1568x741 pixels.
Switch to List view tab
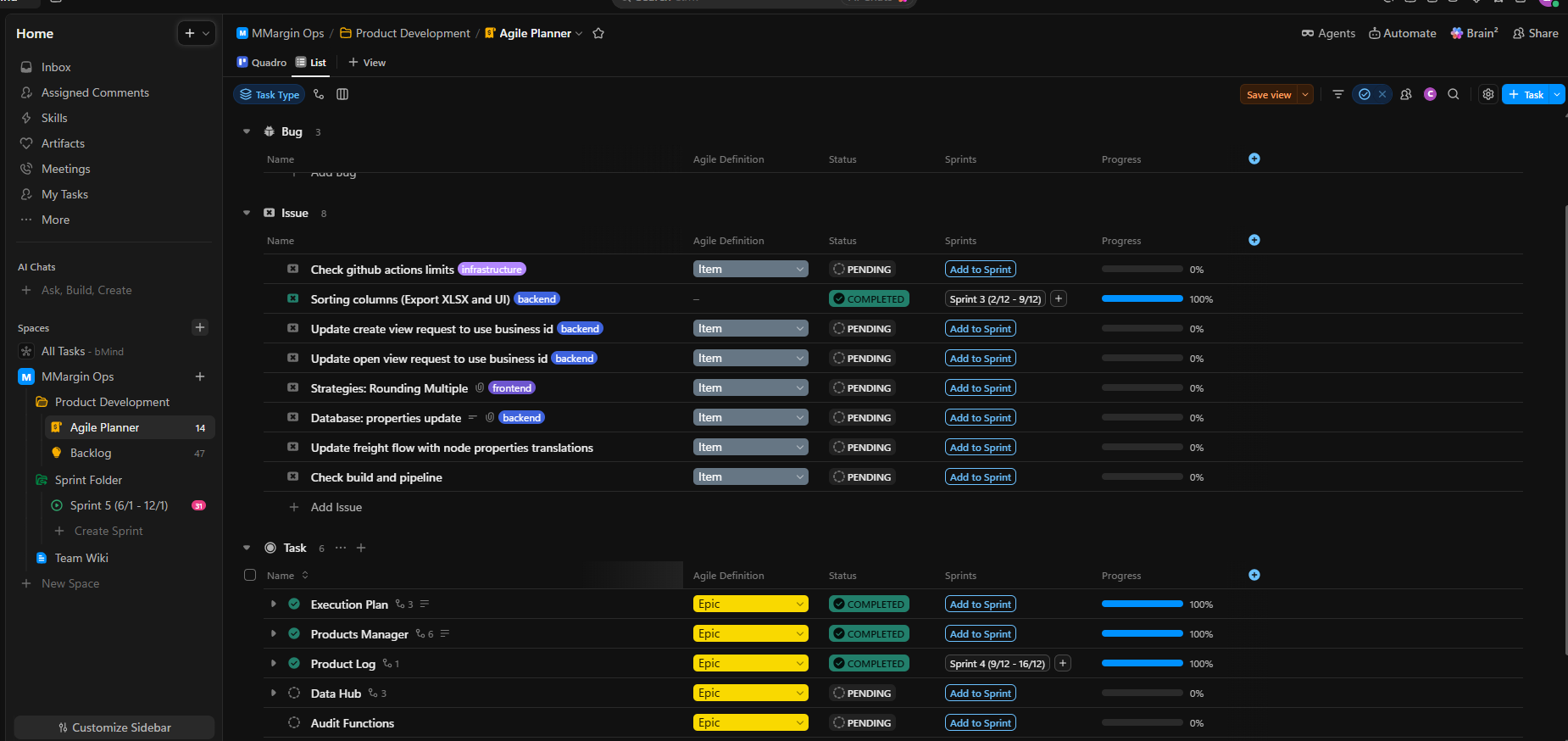[x=311, y=62]
